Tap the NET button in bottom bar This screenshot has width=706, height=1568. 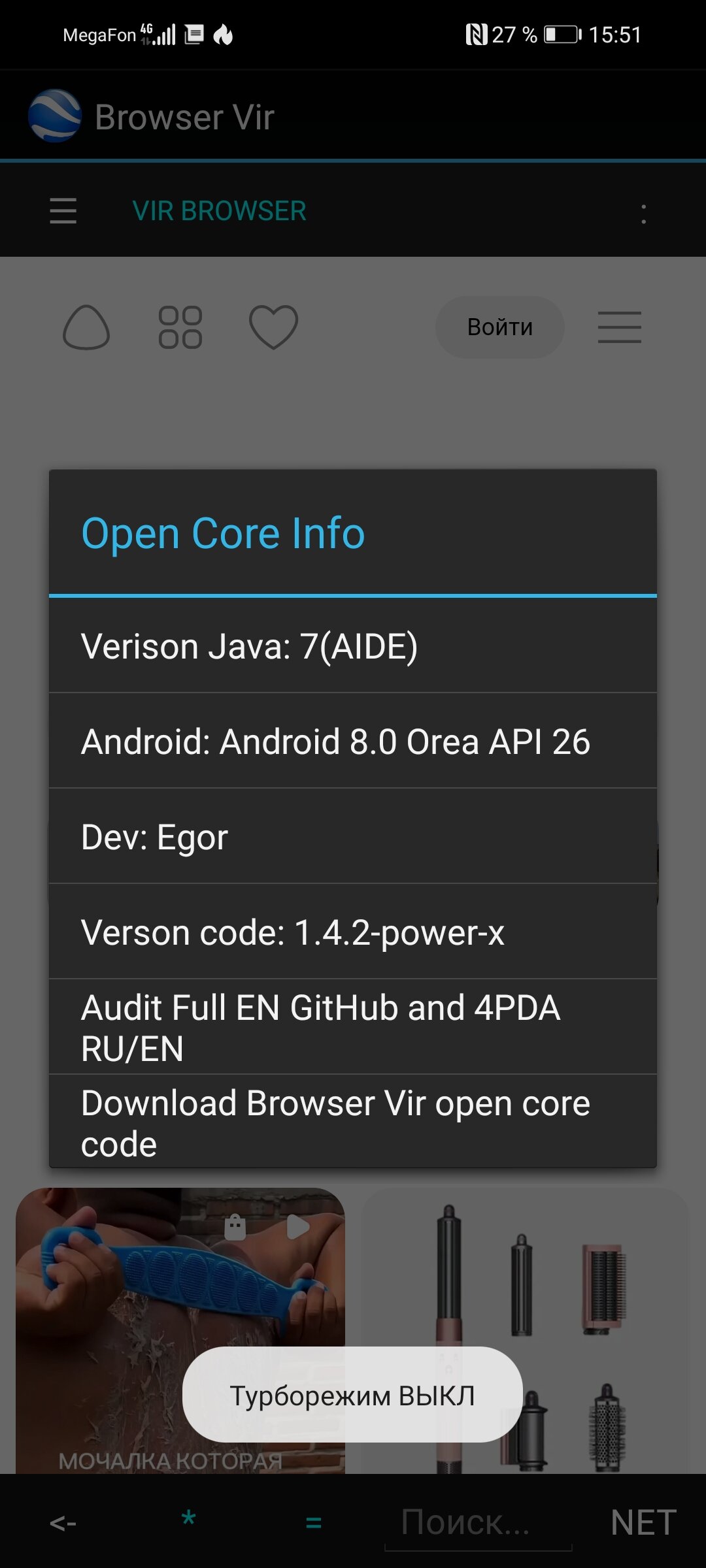point(643,1523)
